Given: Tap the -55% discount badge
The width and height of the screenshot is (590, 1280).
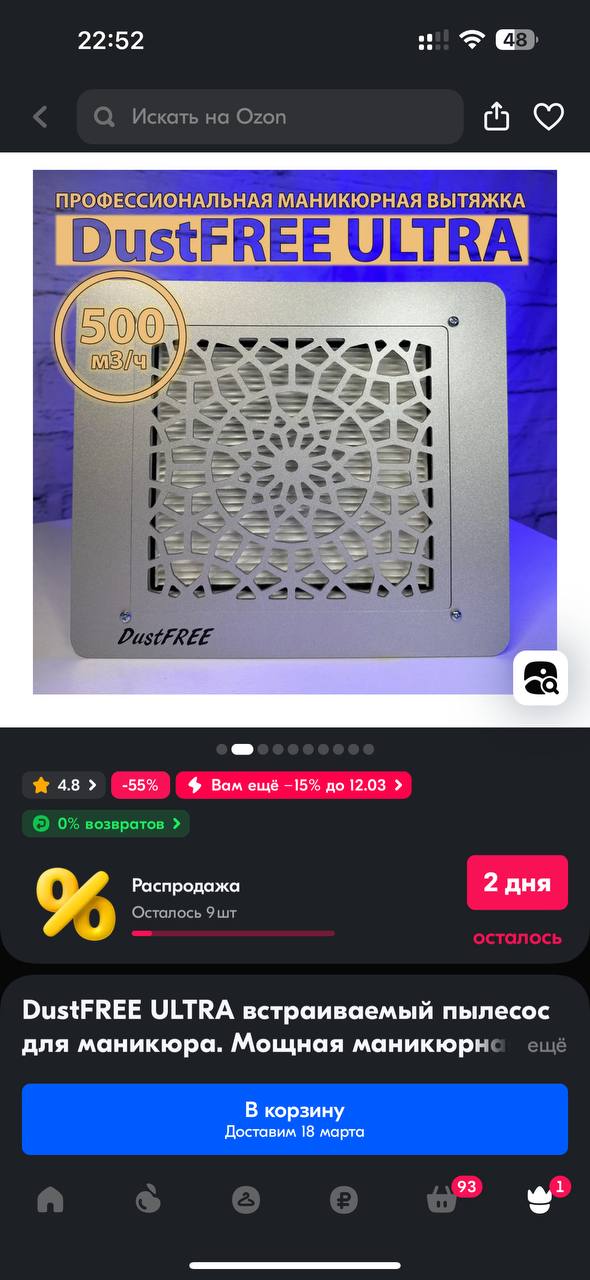Looking at the screenshot, I should 140,785.
